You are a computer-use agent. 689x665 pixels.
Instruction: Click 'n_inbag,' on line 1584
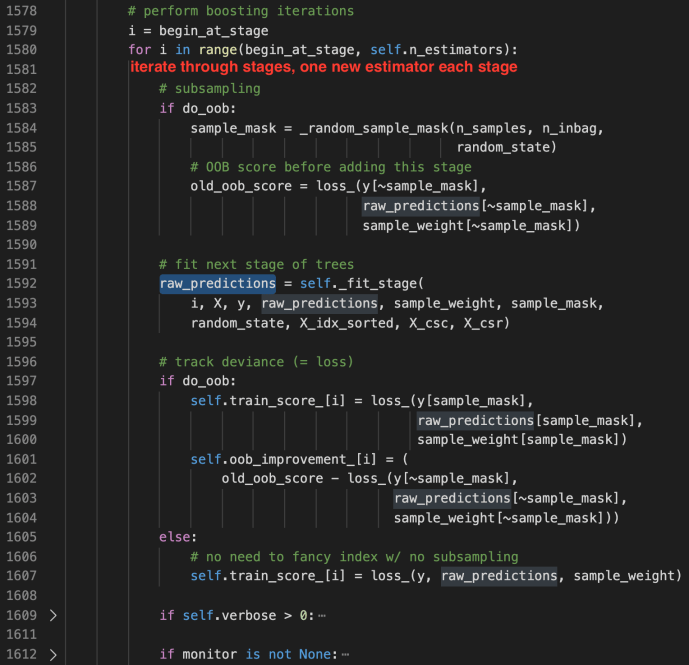pyautogui.click(x=573, y=128)
